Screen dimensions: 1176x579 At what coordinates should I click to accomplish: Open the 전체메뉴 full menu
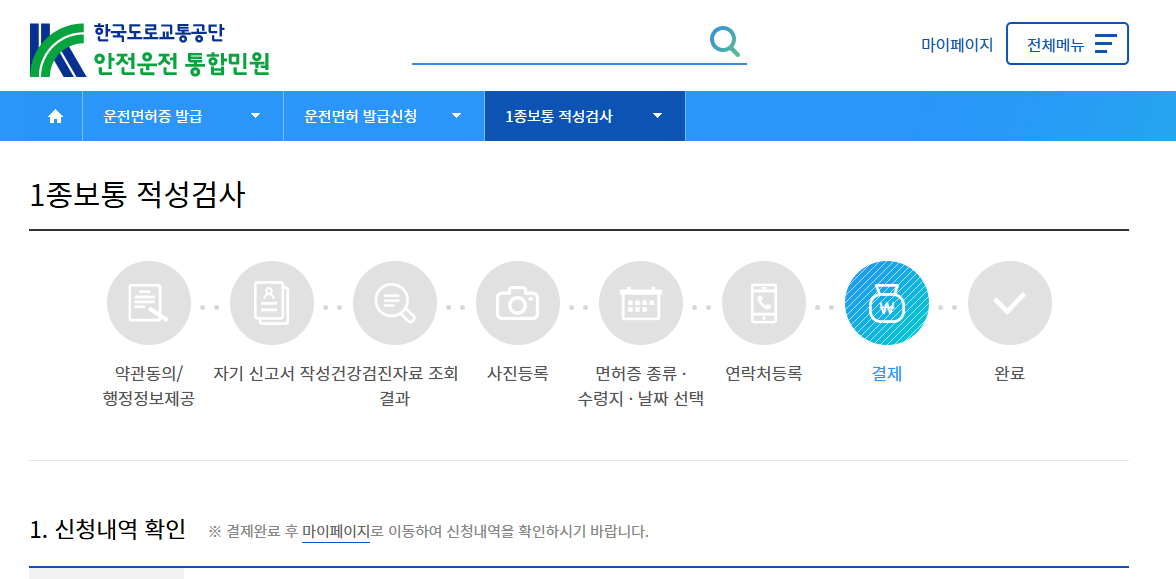coord(1067,43)
